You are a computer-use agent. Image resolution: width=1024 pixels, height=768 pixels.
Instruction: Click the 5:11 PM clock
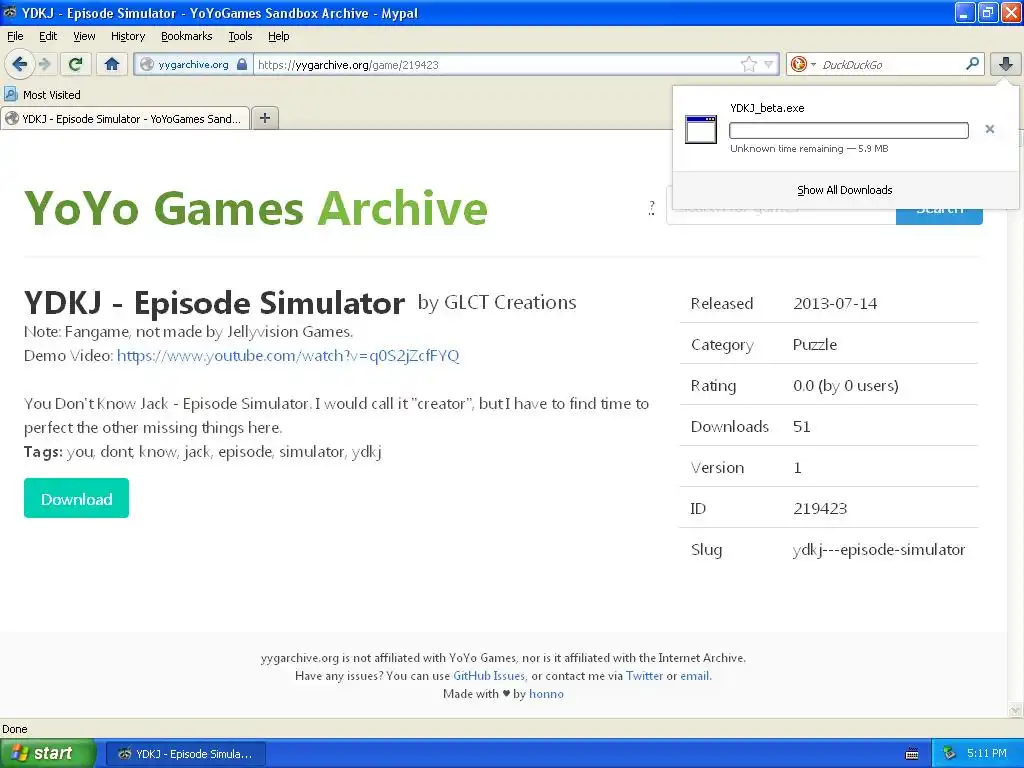(x=986, y=754)
